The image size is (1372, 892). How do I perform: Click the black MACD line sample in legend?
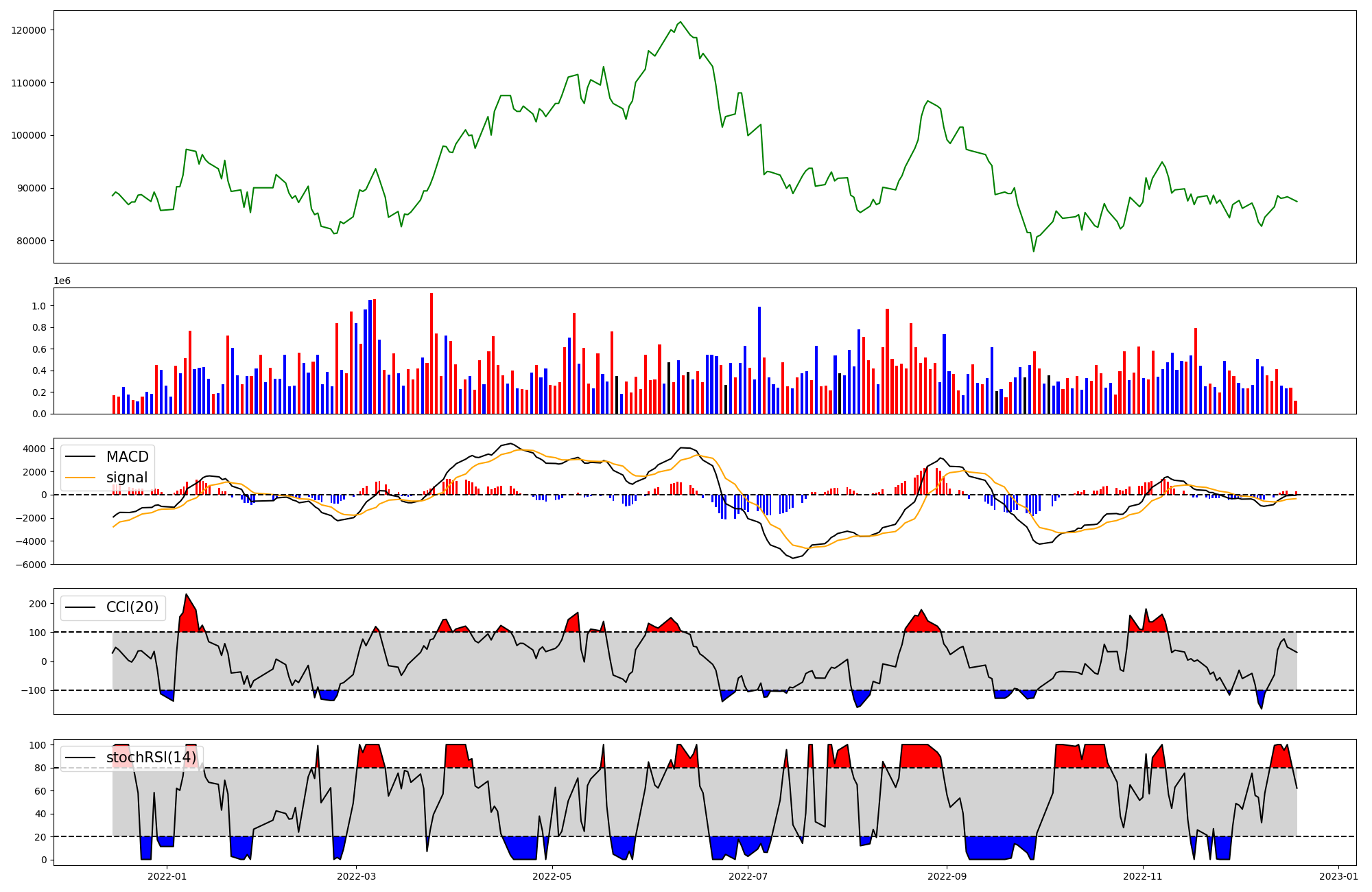pos(80,457)
